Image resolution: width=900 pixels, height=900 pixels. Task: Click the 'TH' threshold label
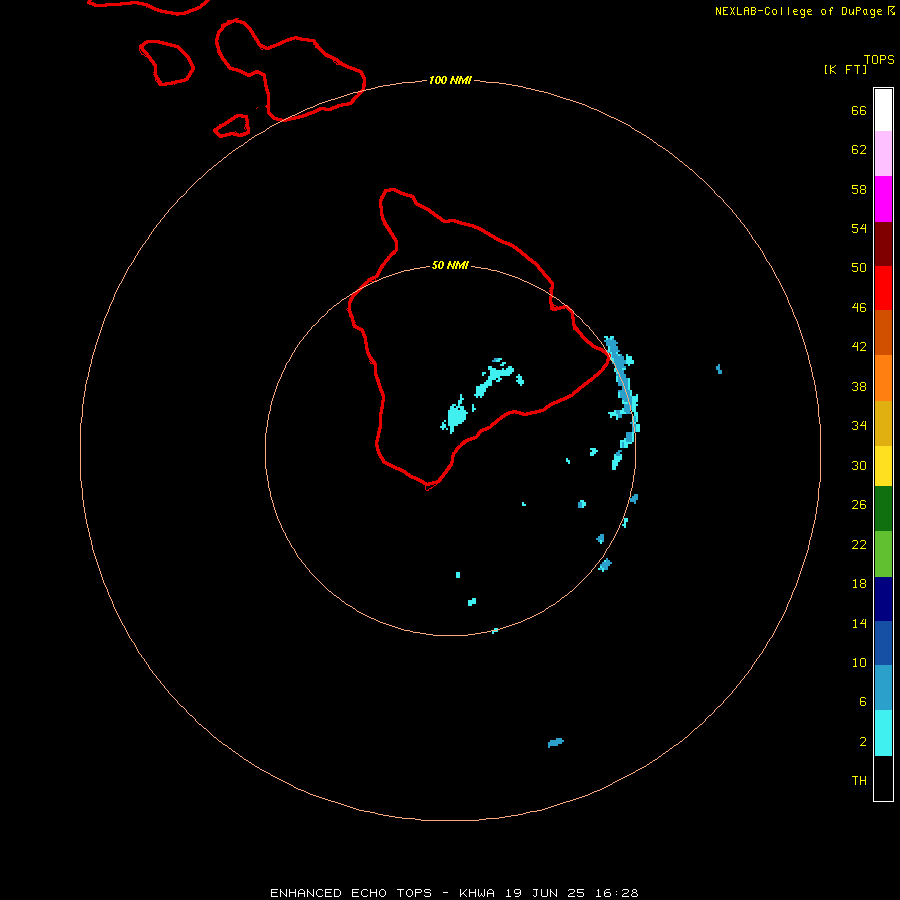tap(859, 781)
